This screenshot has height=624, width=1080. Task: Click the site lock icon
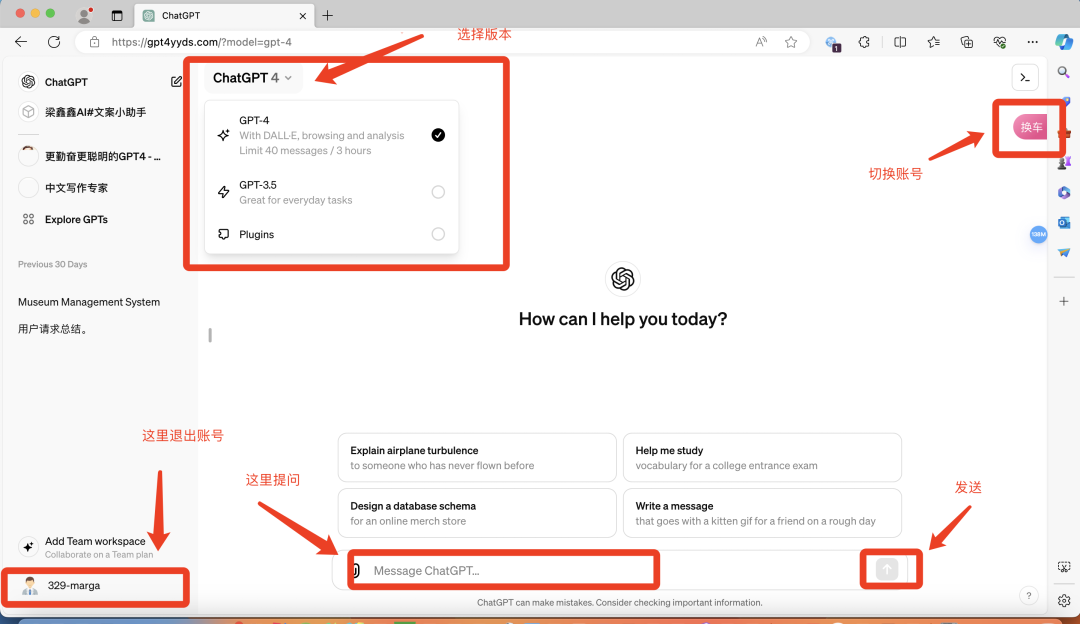[x=94, y=42]
